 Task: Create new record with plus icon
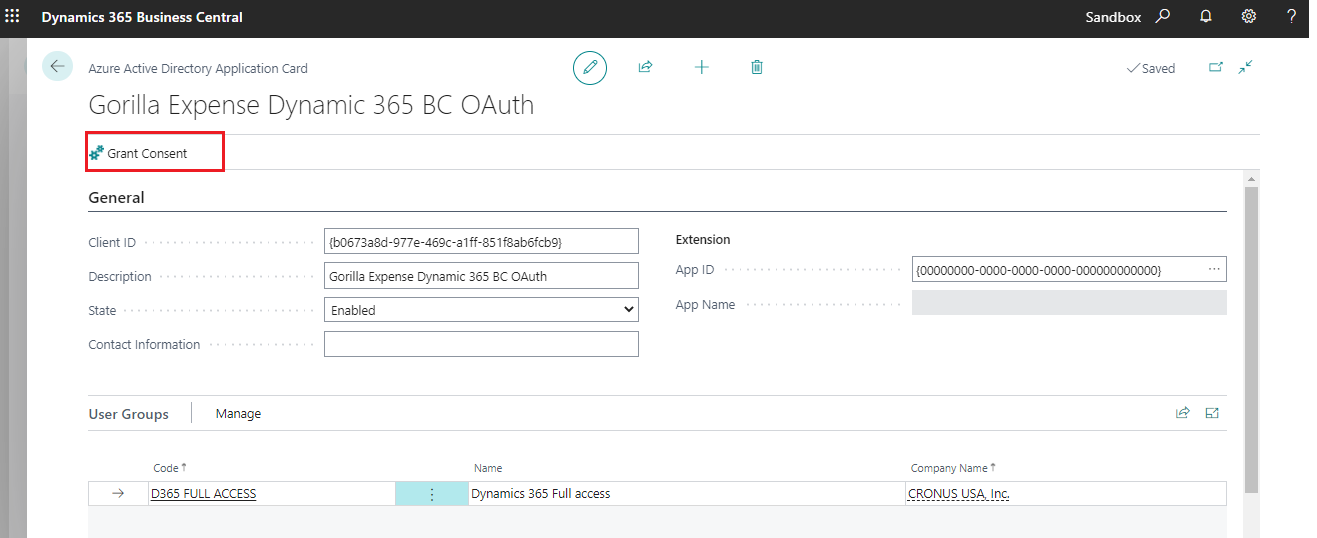701,67
